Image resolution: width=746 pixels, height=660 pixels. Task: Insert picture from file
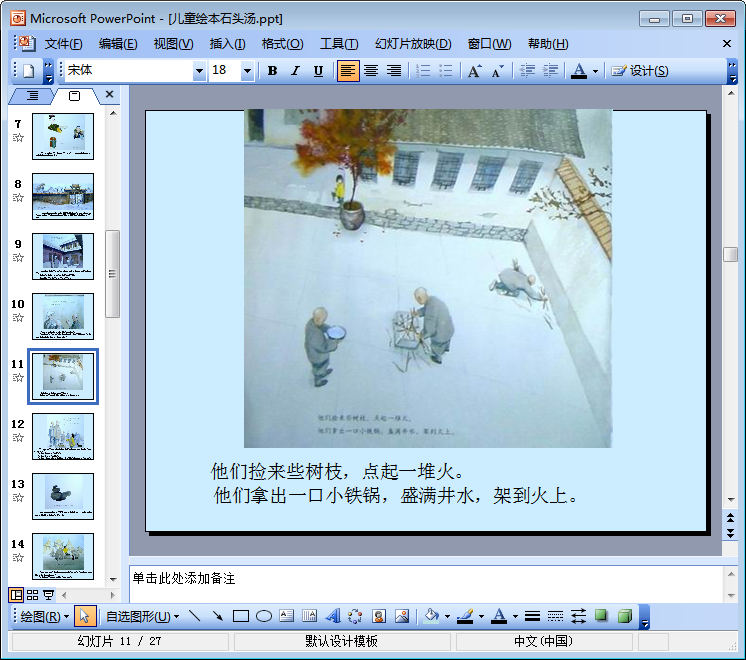(x=402, y=616)
